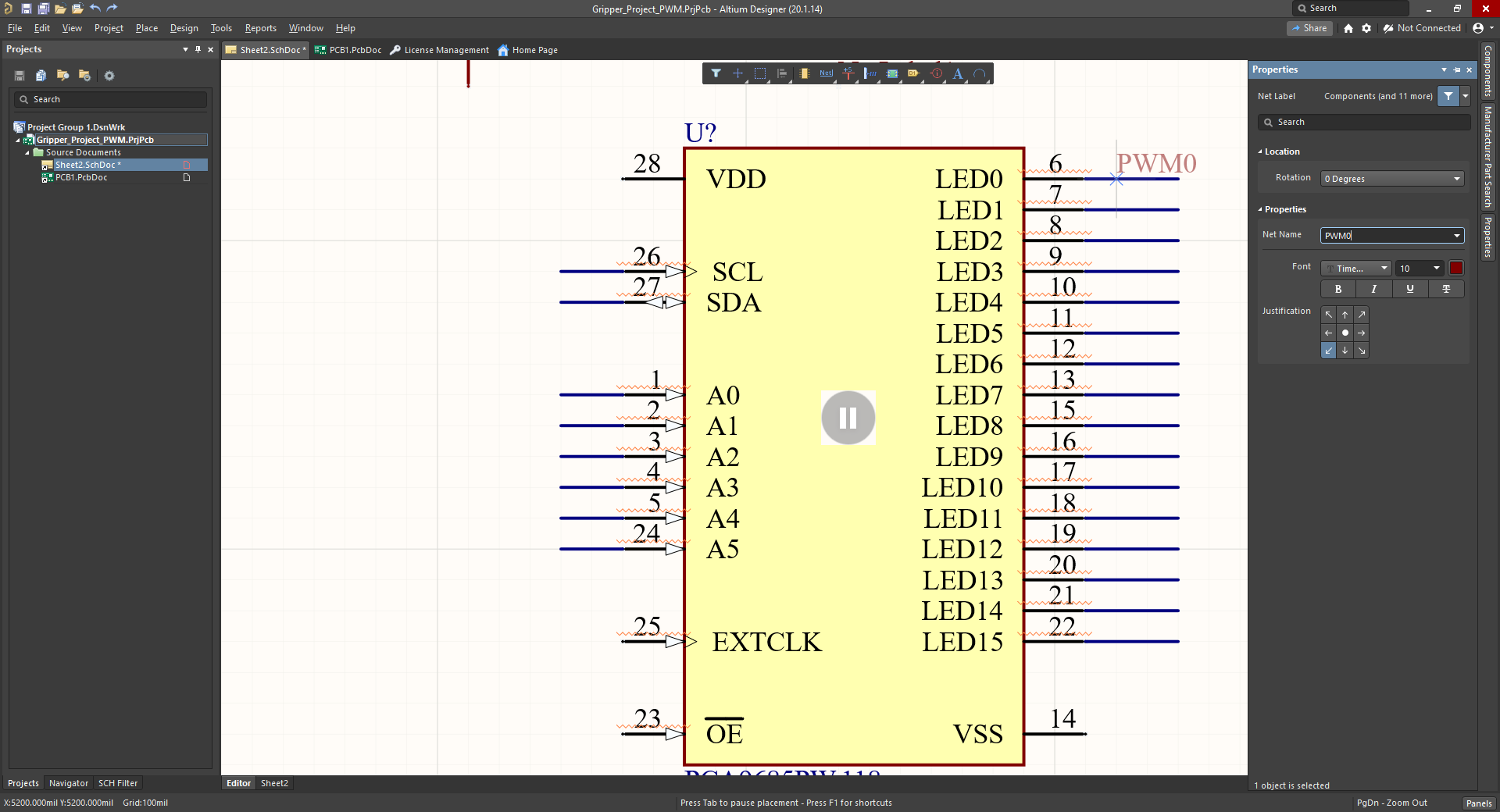The image size is (1500, 812).
Task: Select PCB1.PcbDoc in the project tree
Action: coord(81,178)
